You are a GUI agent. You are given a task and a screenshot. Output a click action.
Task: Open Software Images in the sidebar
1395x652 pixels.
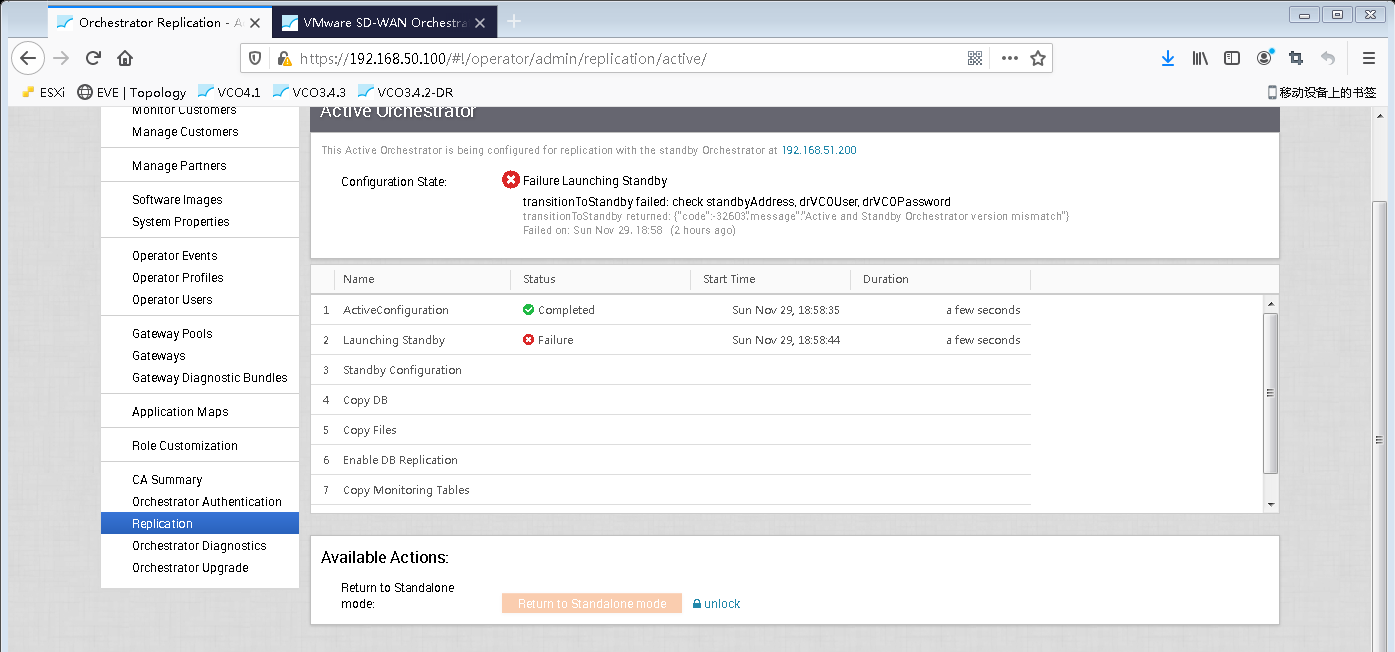177,200
